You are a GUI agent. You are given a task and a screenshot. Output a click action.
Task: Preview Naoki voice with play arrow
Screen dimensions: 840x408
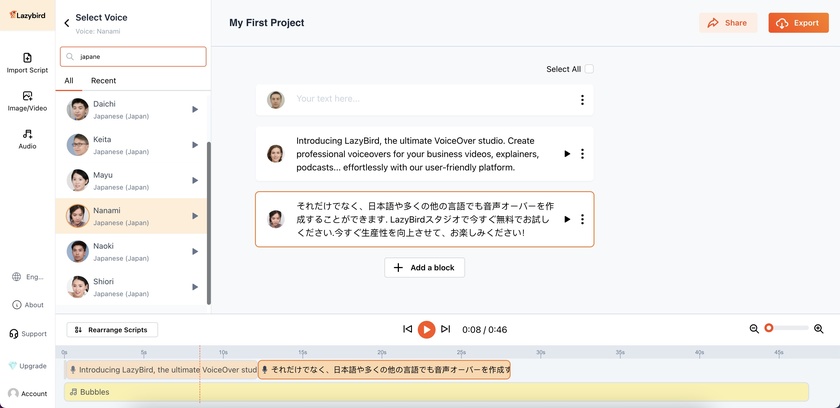(x=195, y=251)
